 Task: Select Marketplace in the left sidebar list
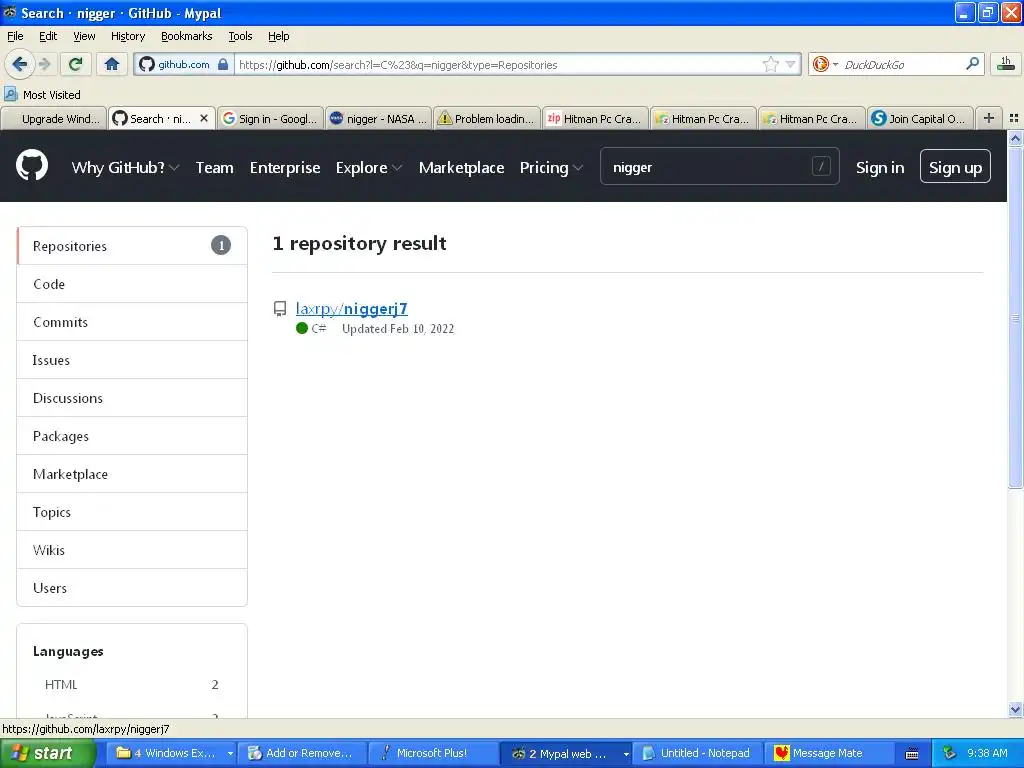(132, 474)
